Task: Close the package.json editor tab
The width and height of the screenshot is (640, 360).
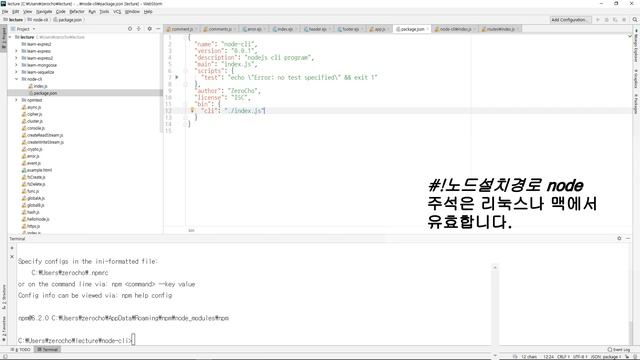Action: coord(427,29)
